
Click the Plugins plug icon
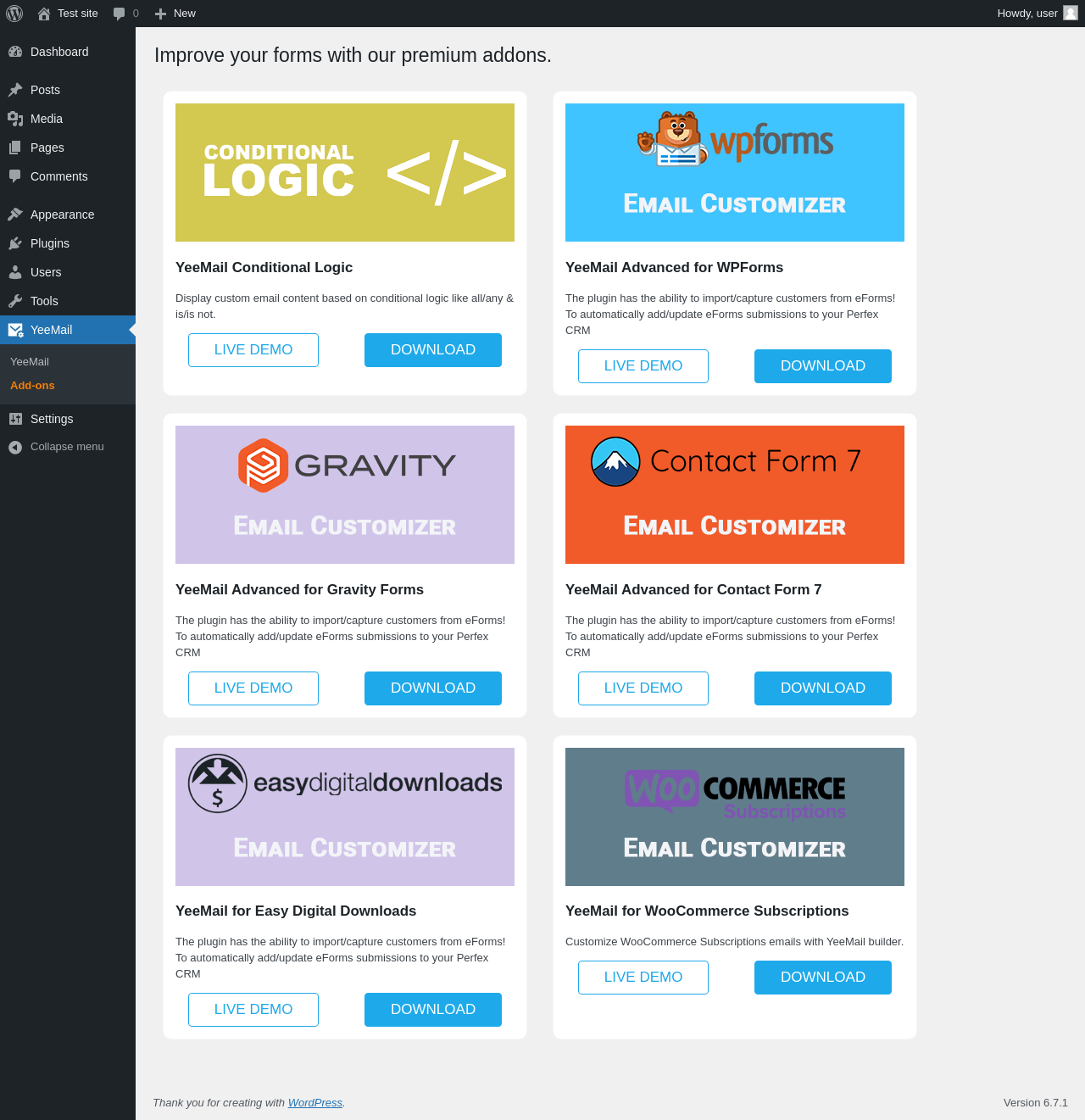(15, 243)
